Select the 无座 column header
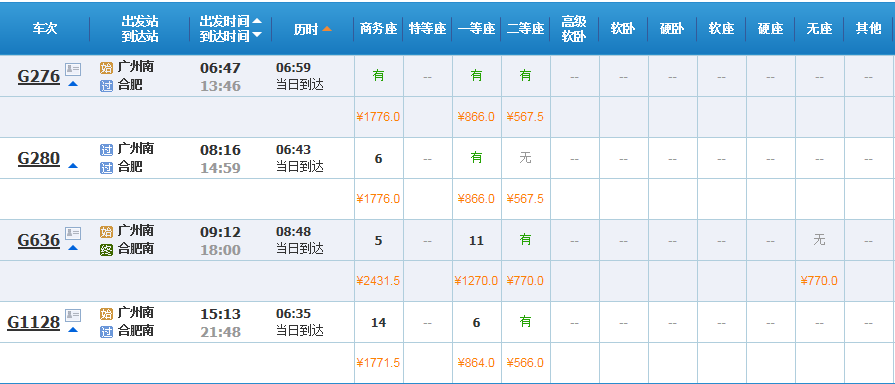This screenshot has height=384, width=895. click(819, 29)
